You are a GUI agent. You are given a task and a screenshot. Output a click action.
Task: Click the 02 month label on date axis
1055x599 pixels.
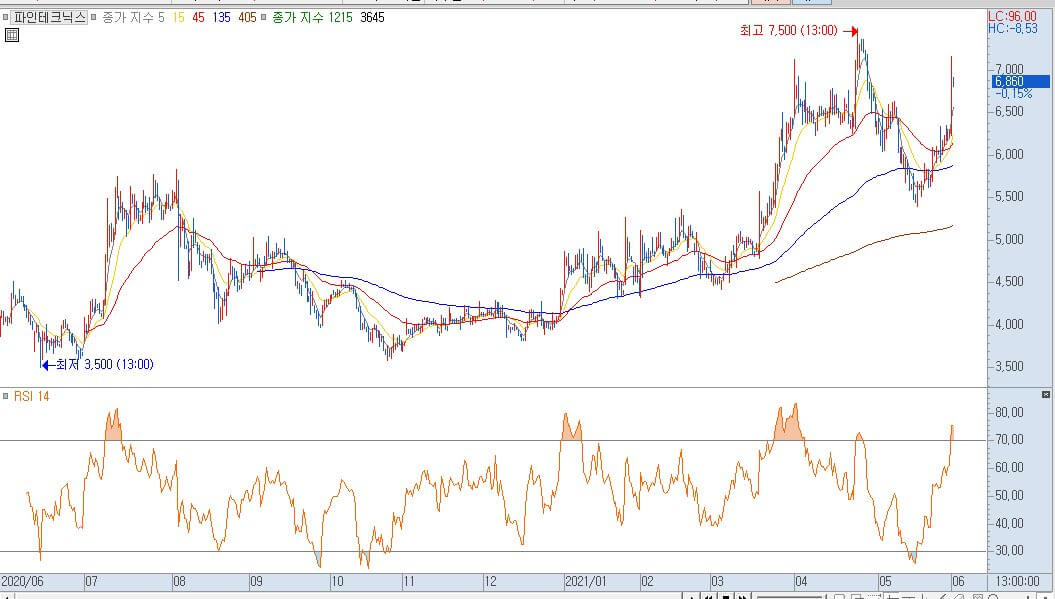pos(647,582)
